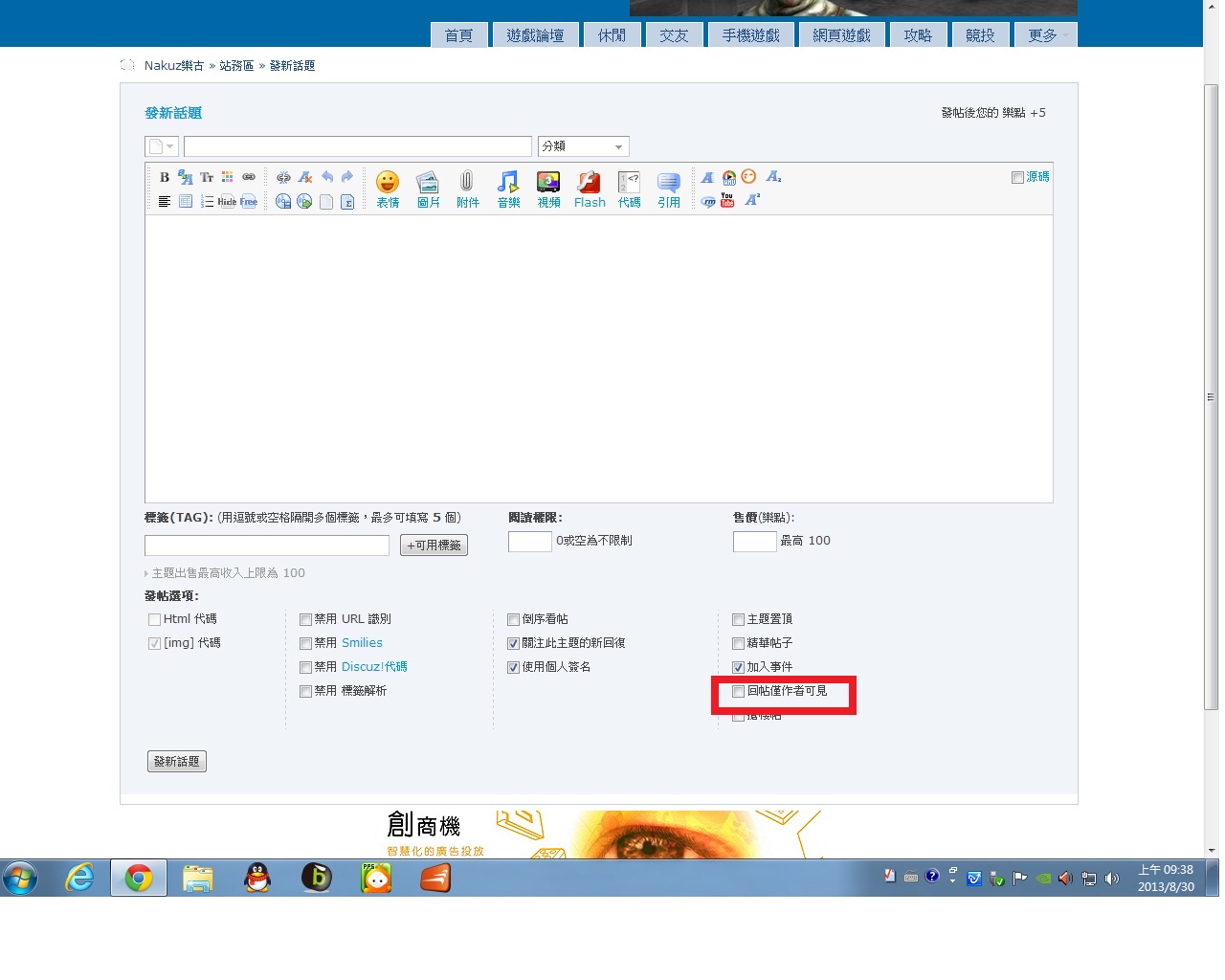Insert a formula with the sigma icon
The image size is (1225, 980).
pos(347,201)
